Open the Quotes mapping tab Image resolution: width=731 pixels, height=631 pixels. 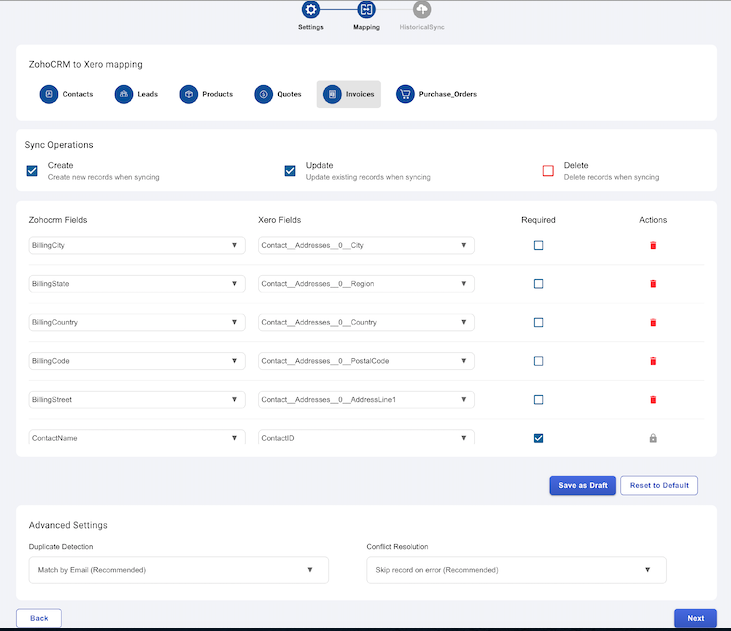pyautogui.click(x=278, y=94)
